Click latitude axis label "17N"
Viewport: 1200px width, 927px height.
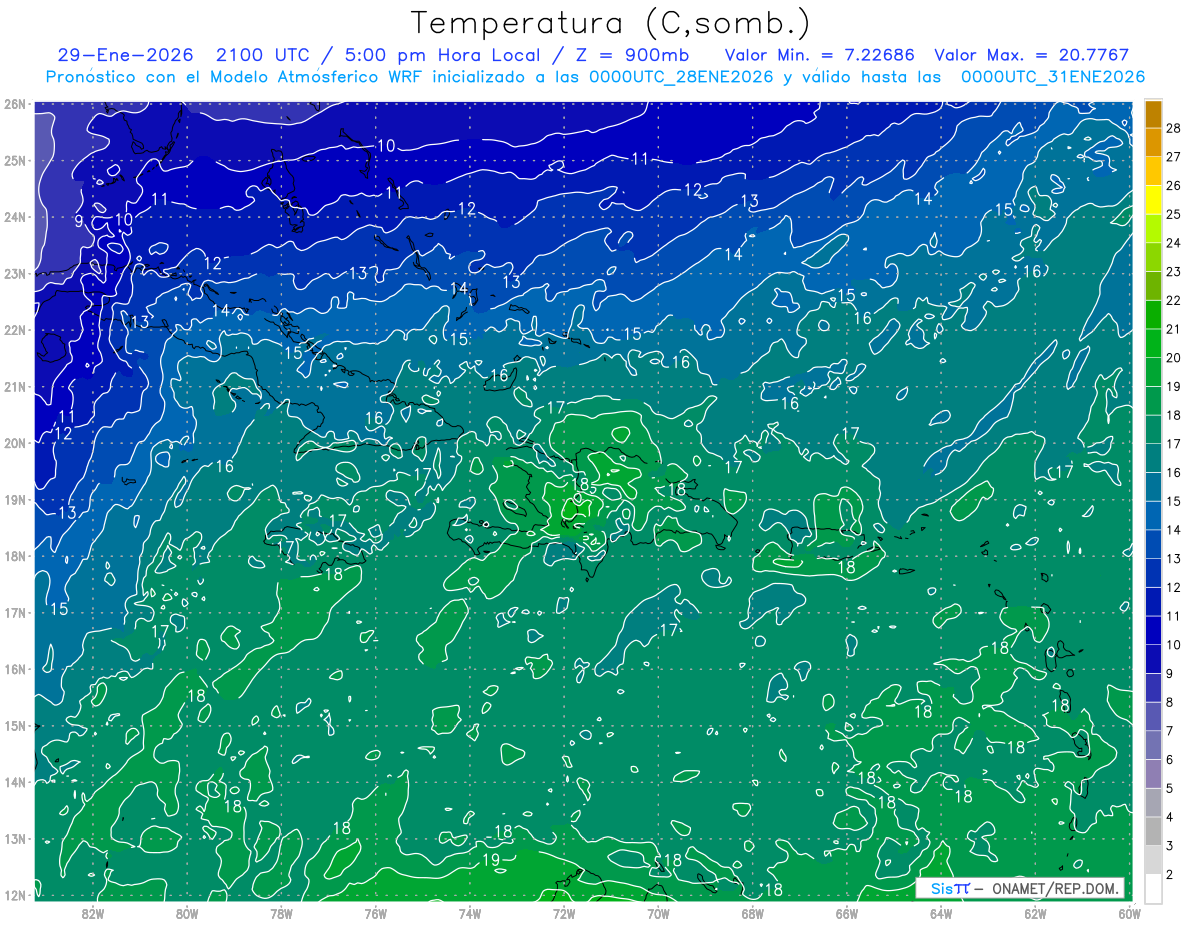15,613
